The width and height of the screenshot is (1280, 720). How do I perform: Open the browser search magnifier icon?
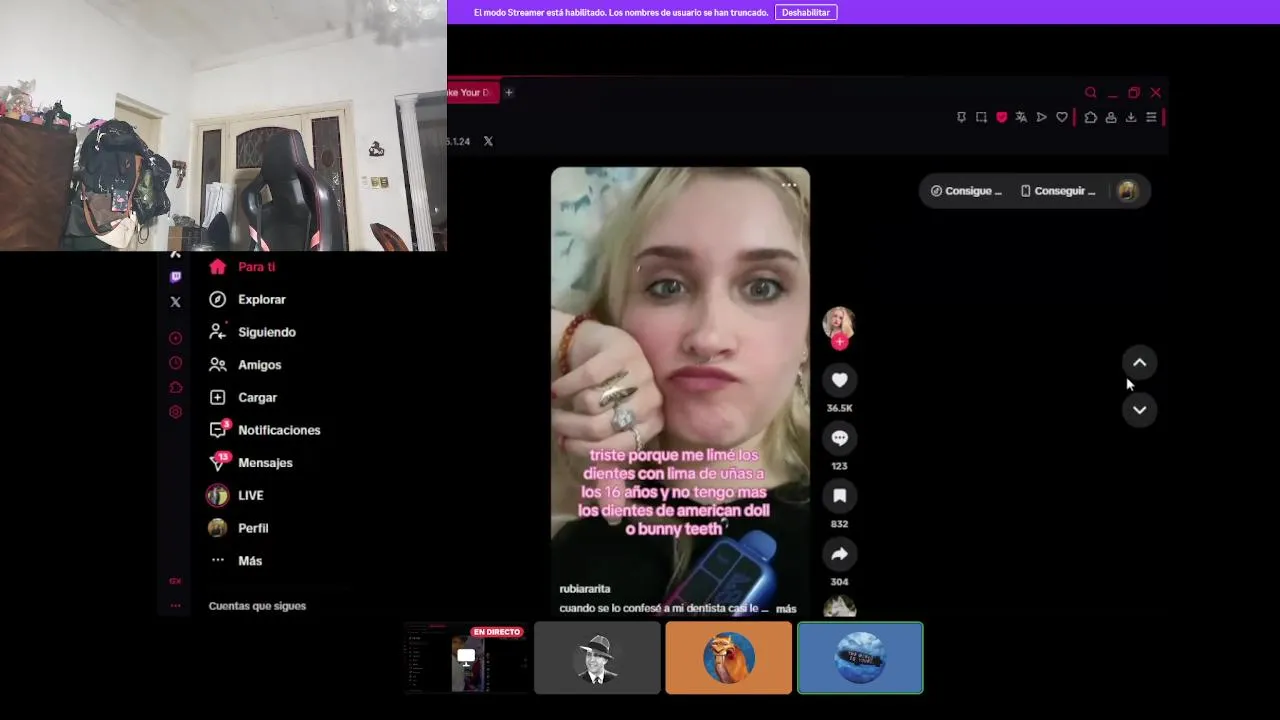1091,92
